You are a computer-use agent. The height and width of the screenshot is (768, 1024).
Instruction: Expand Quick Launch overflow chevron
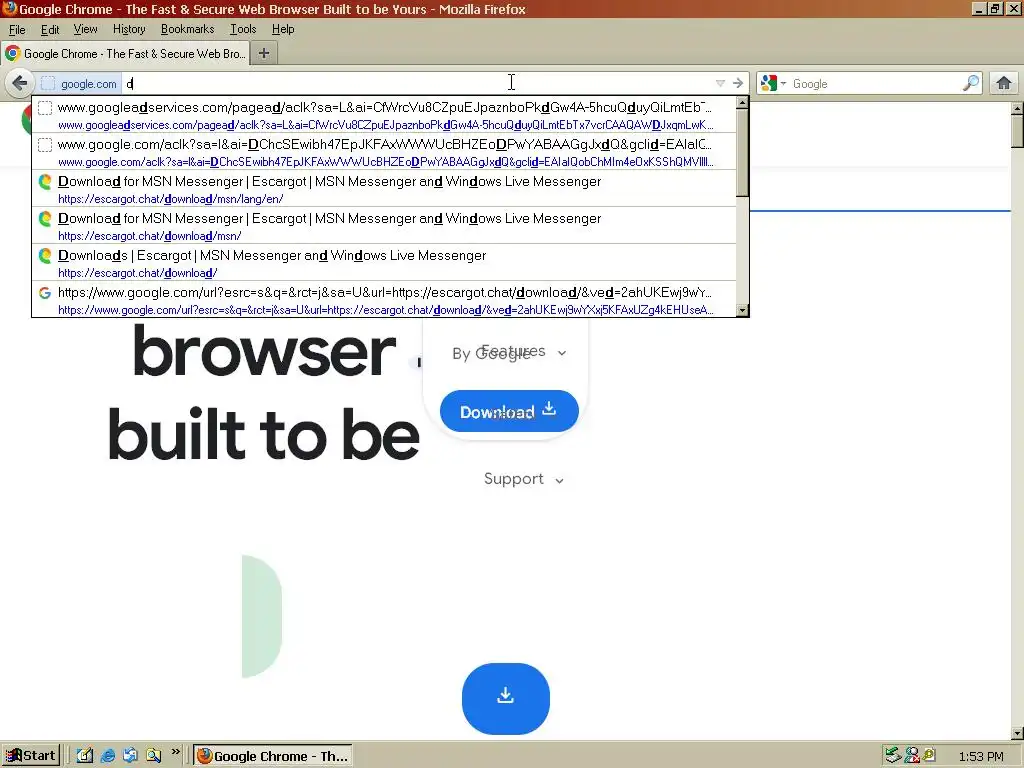[x=176, y=753]
